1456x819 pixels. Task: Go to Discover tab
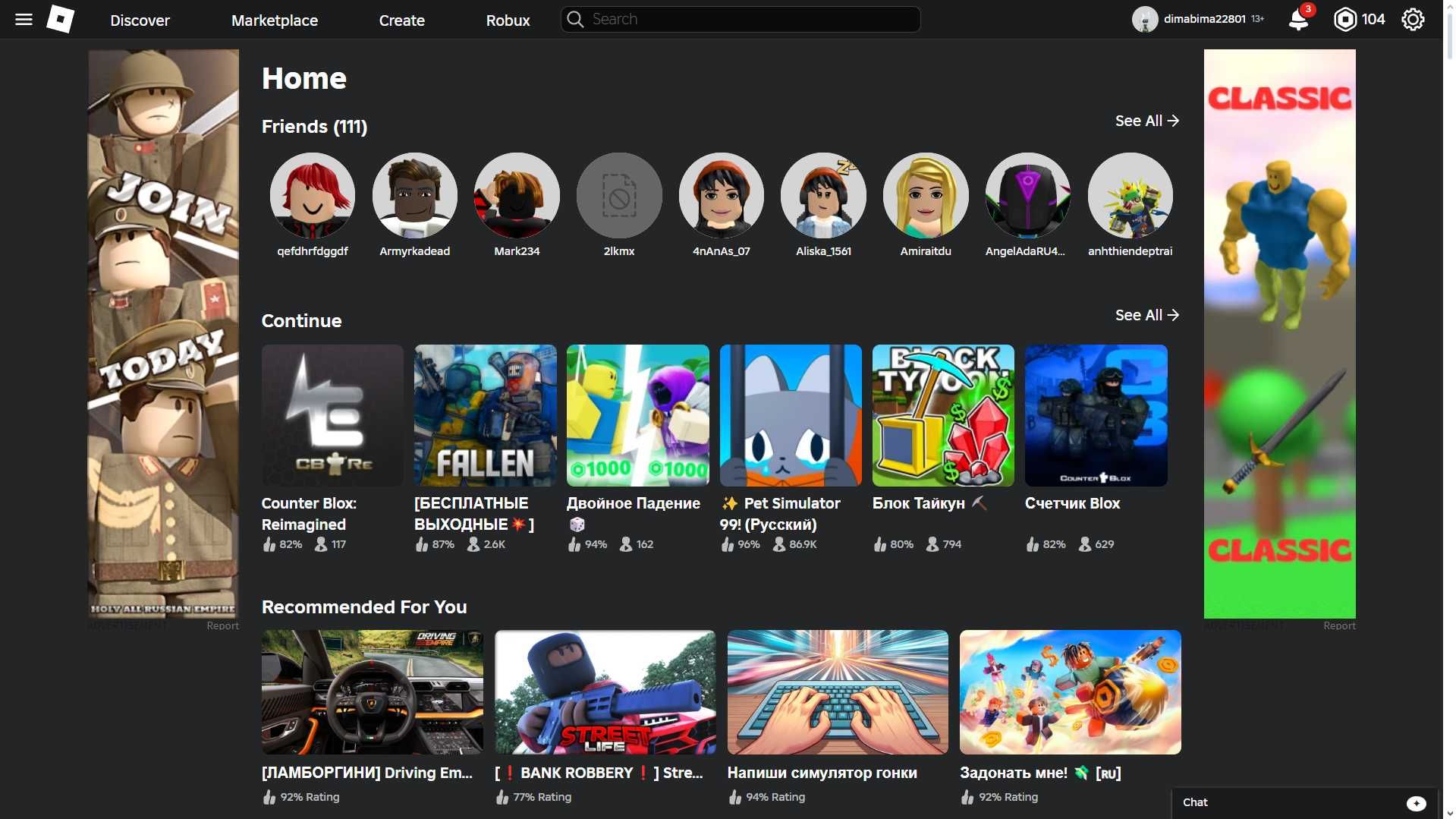140,20
